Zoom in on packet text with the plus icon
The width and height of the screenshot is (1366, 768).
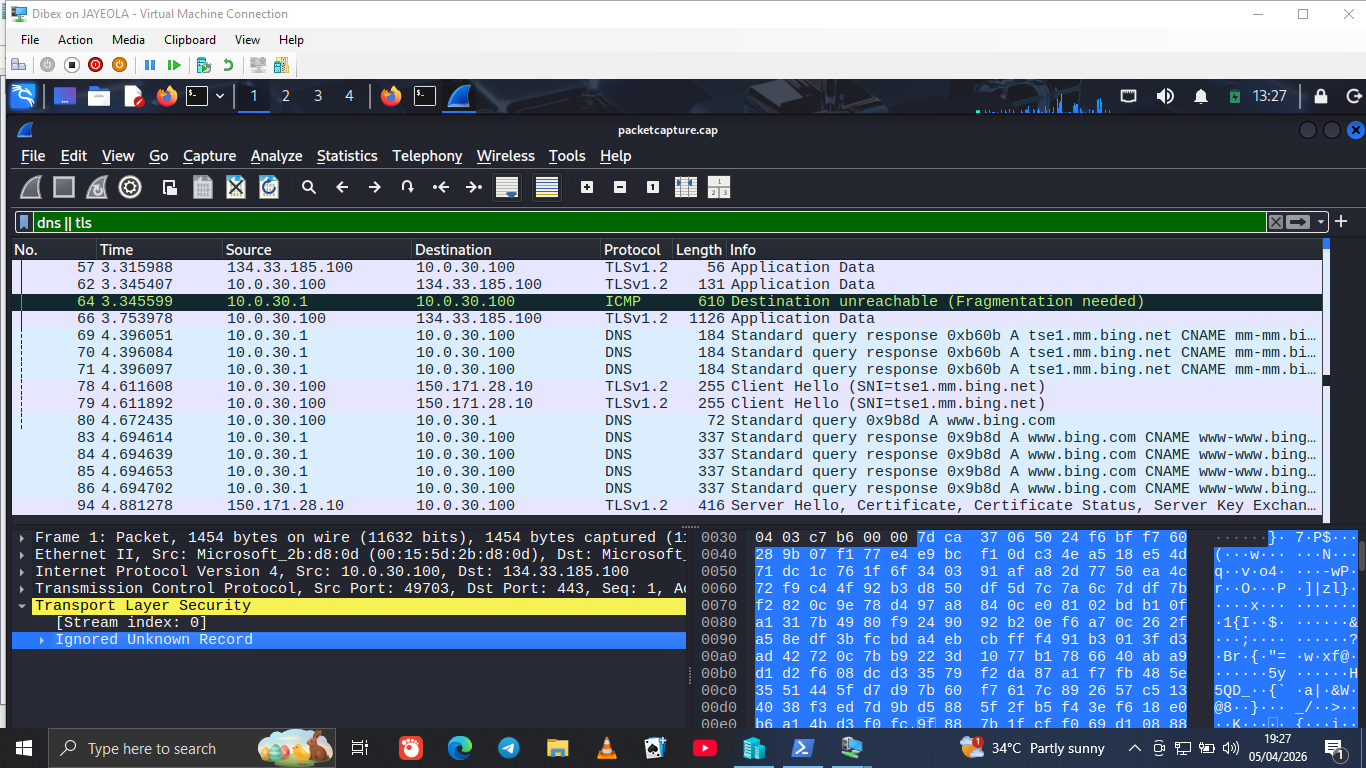586,187
